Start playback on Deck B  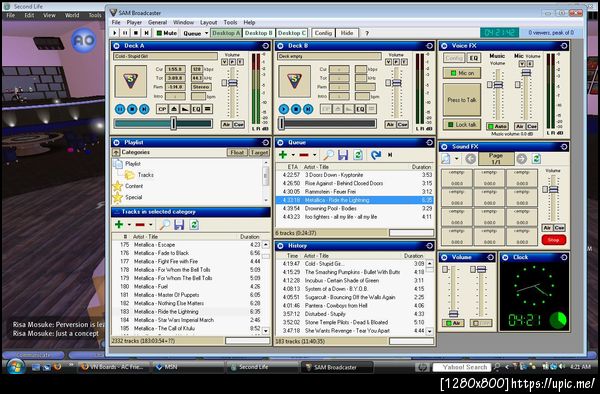tap(284, 109)
